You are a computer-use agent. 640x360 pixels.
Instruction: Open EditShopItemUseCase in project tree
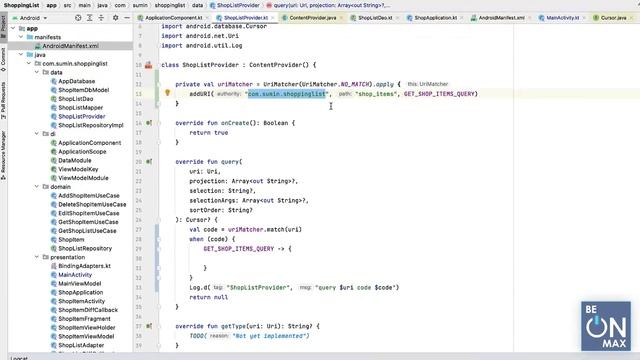coord(89,213)
